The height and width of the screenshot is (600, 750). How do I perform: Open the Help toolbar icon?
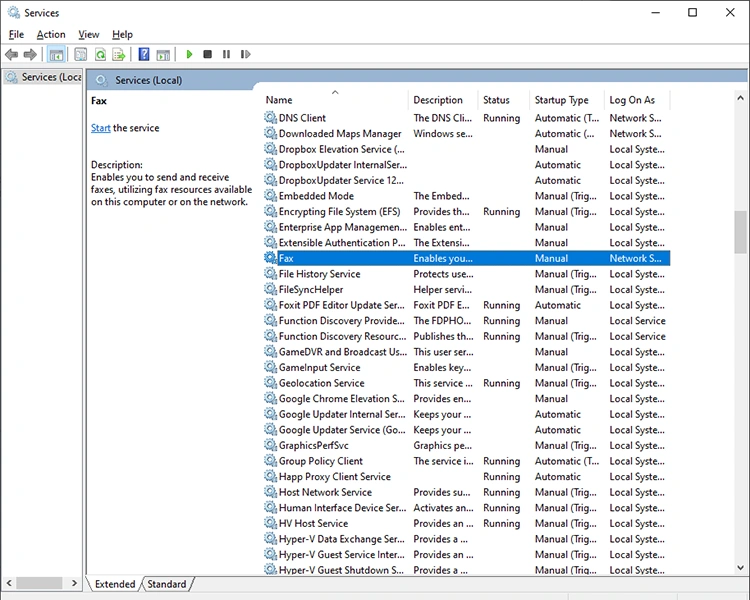[x=144, y=55]
